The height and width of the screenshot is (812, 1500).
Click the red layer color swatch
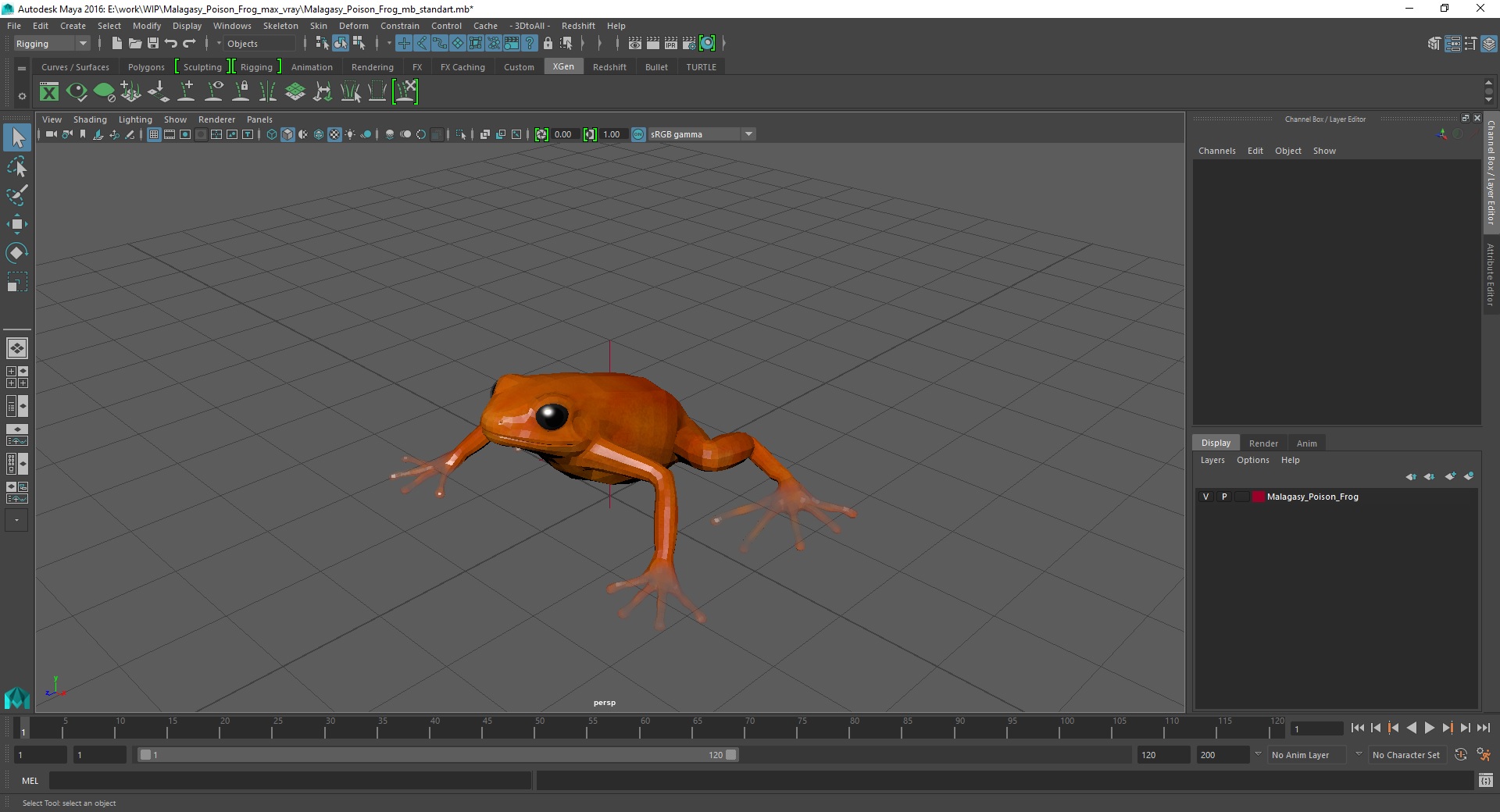point(1258,497)
